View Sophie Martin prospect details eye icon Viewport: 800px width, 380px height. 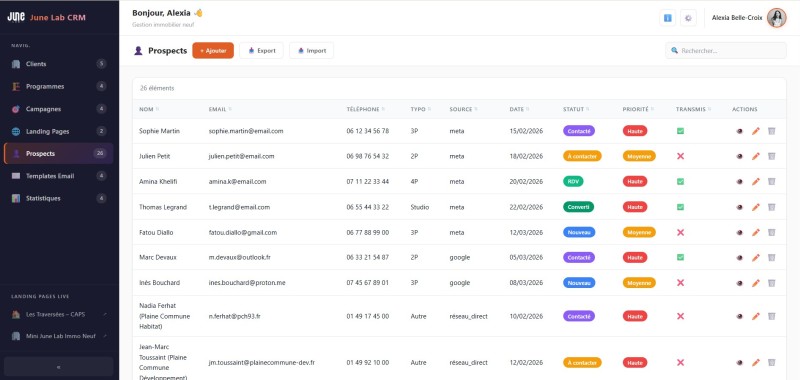(x=739, y=131)
